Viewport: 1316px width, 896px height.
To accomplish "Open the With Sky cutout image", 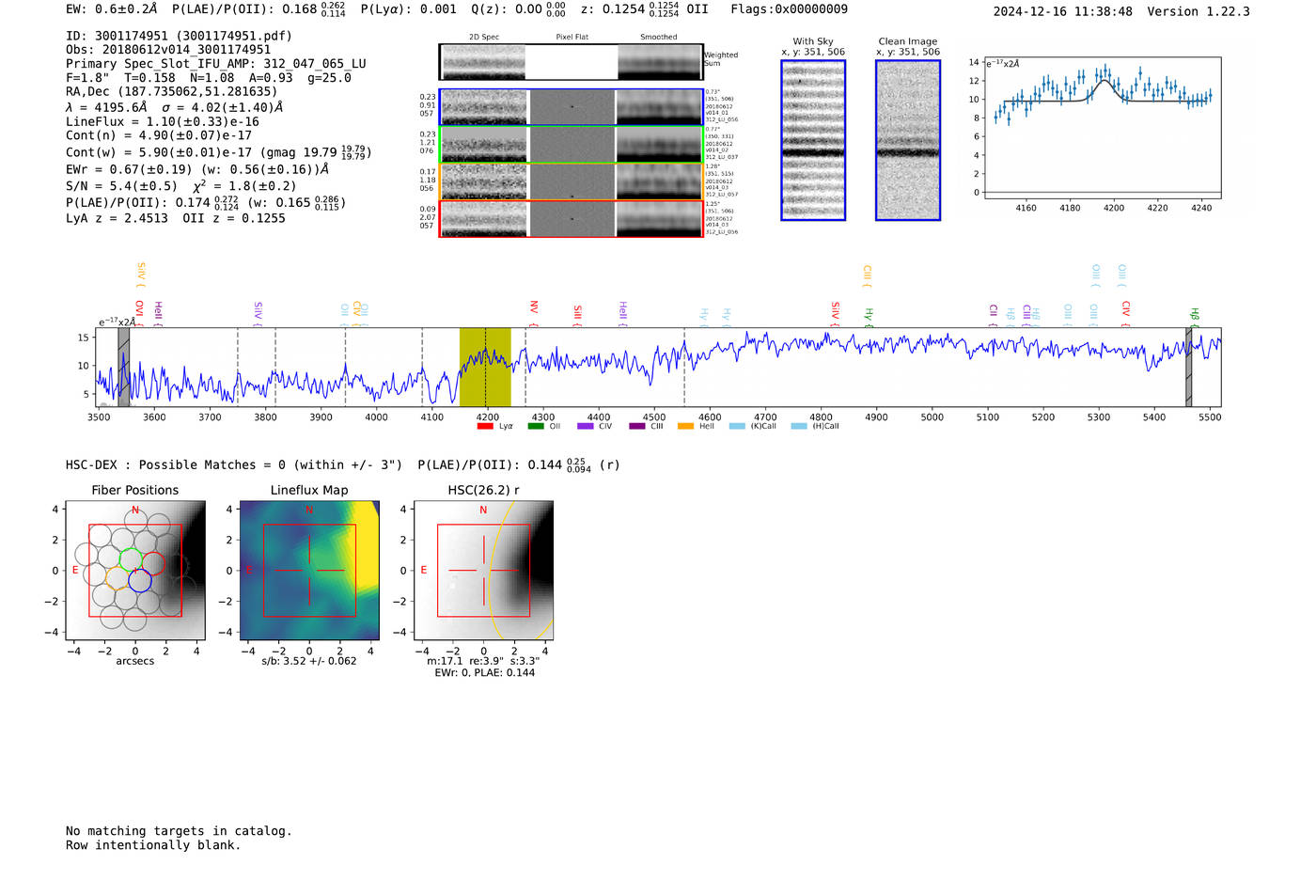I will click(813, 140).
